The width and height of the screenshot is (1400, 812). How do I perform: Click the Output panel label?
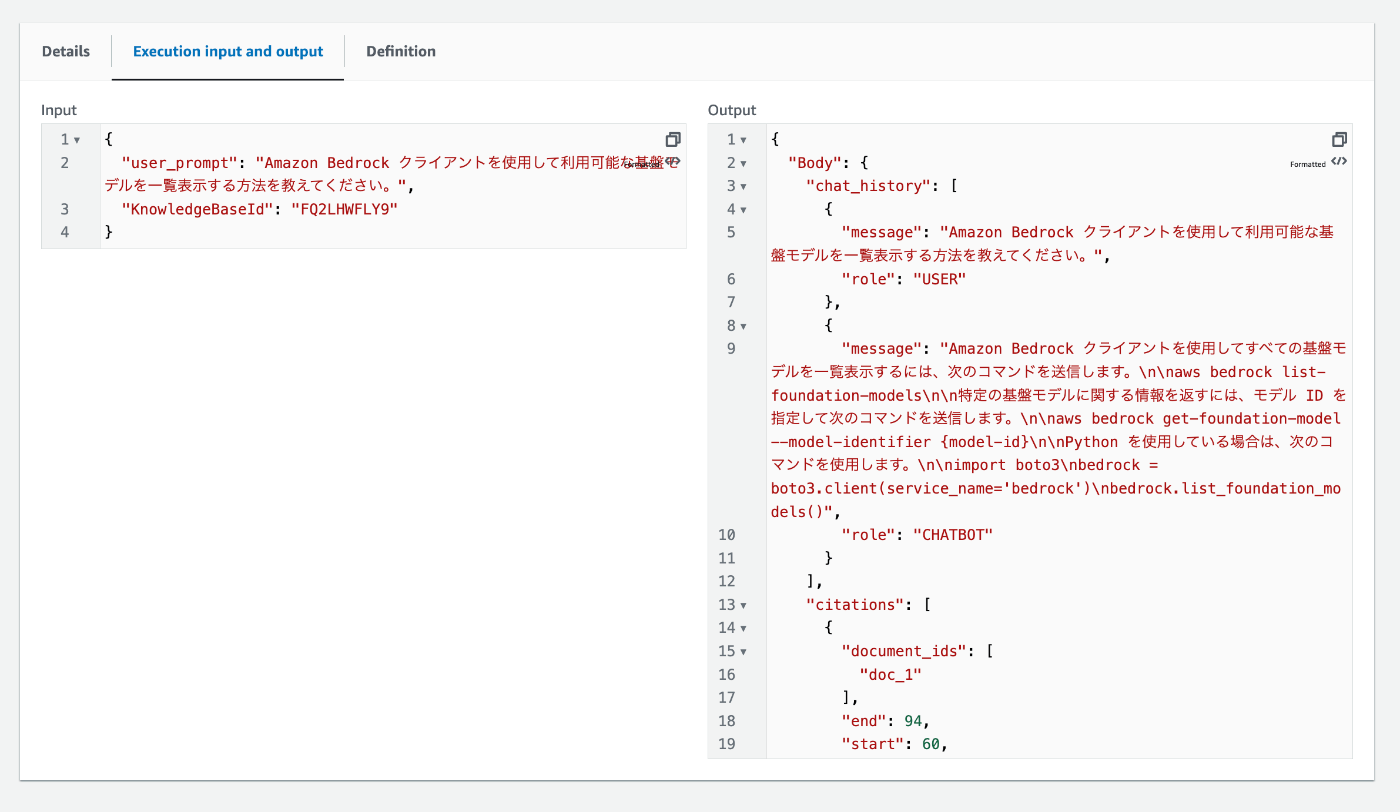click(x=732, y=110)
